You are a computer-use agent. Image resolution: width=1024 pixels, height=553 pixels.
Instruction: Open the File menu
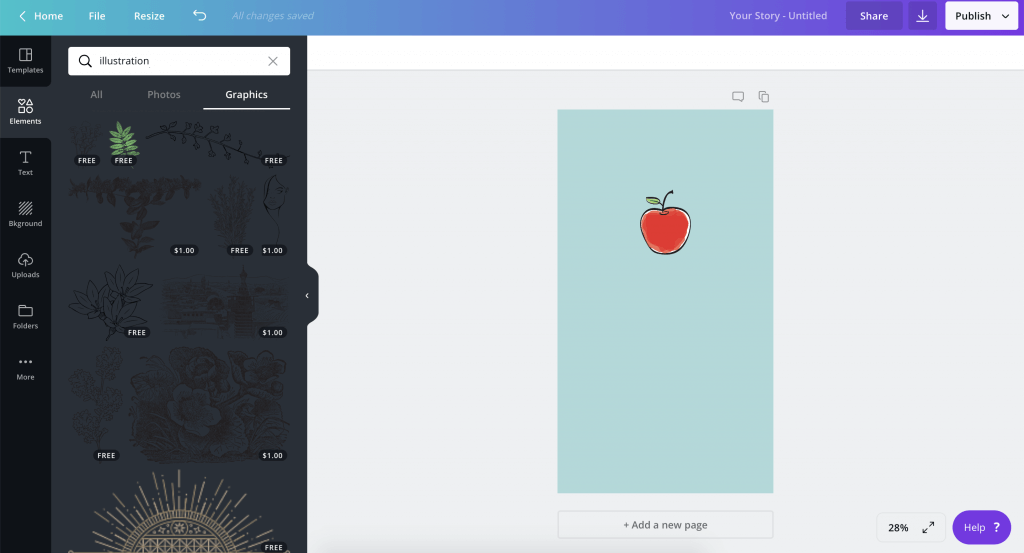point(97,16)
